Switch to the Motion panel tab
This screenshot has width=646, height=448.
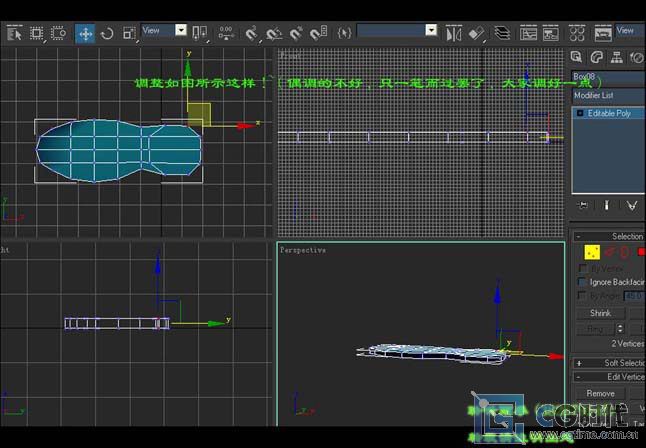[x=637, y=57]
